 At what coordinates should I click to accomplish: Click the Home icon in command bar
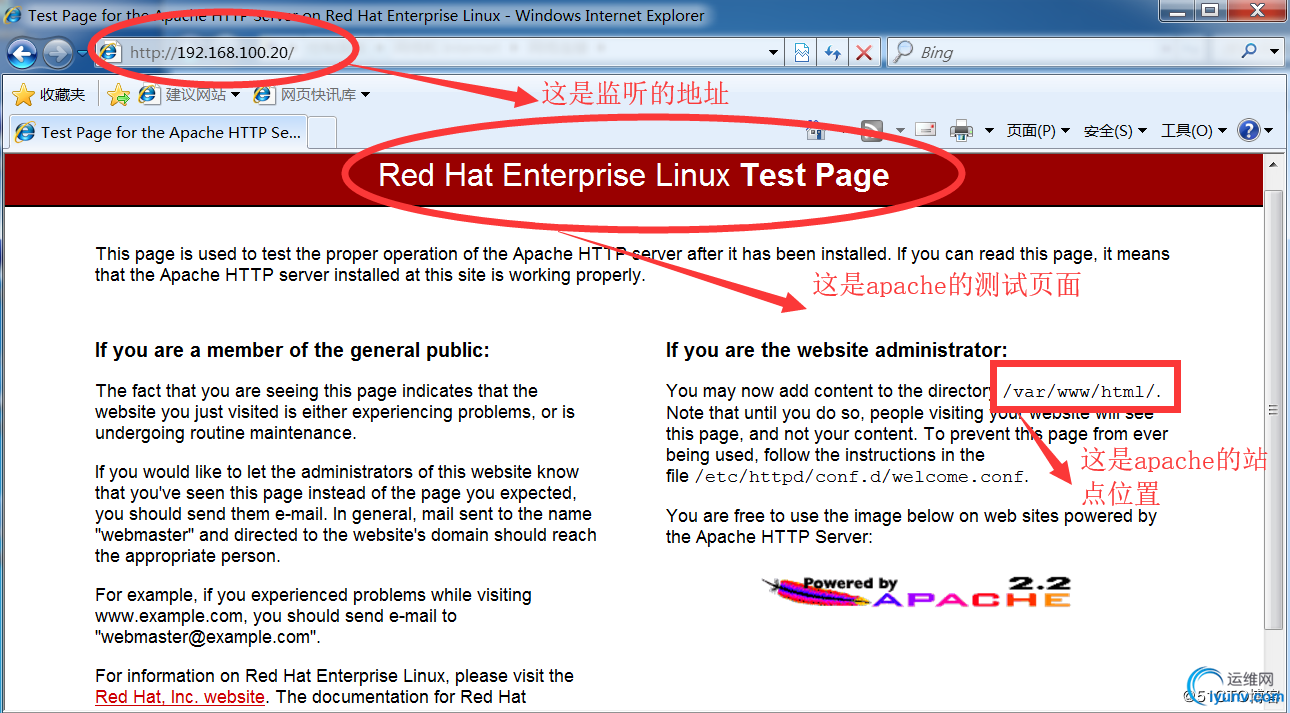coord(816,130)
